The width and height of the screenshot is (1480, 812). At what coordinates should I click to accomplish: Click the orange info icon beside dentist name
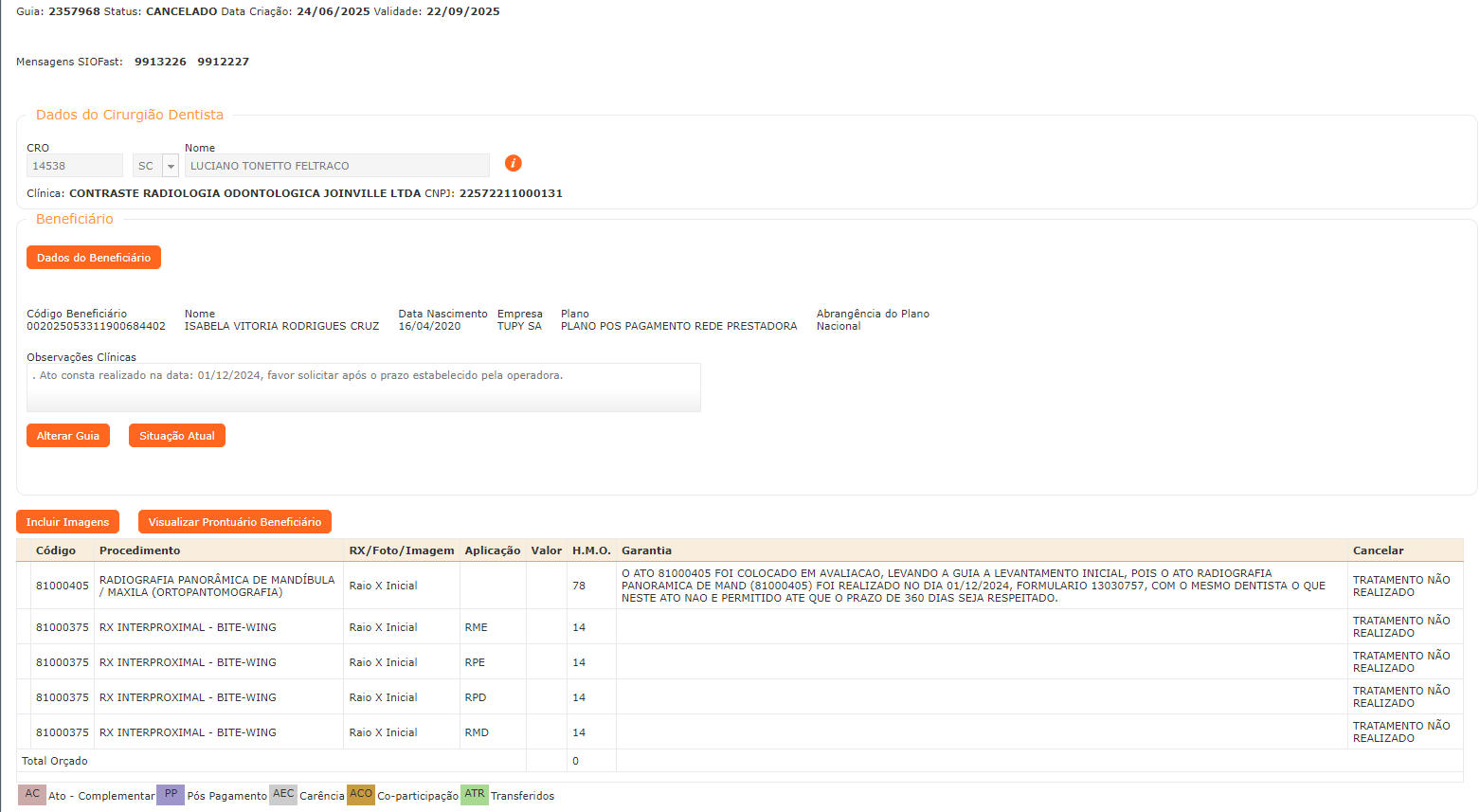[x=513, y=163]
